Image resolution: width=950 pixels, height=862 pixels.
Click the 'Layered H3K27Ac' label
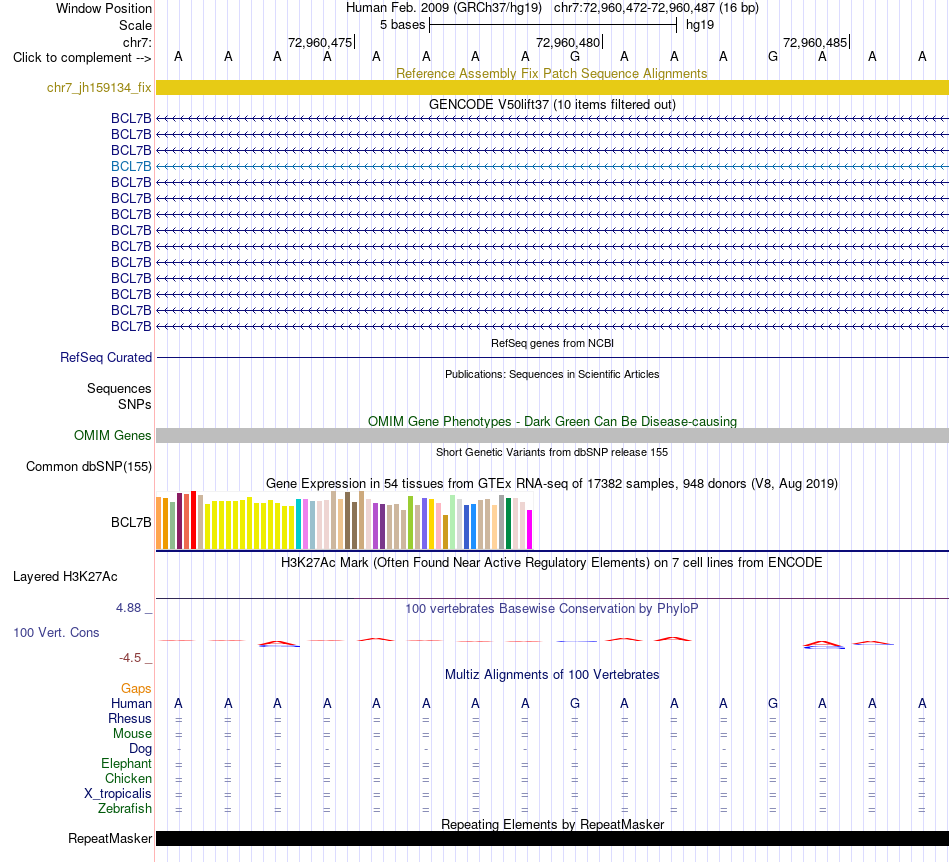[65, 576]
